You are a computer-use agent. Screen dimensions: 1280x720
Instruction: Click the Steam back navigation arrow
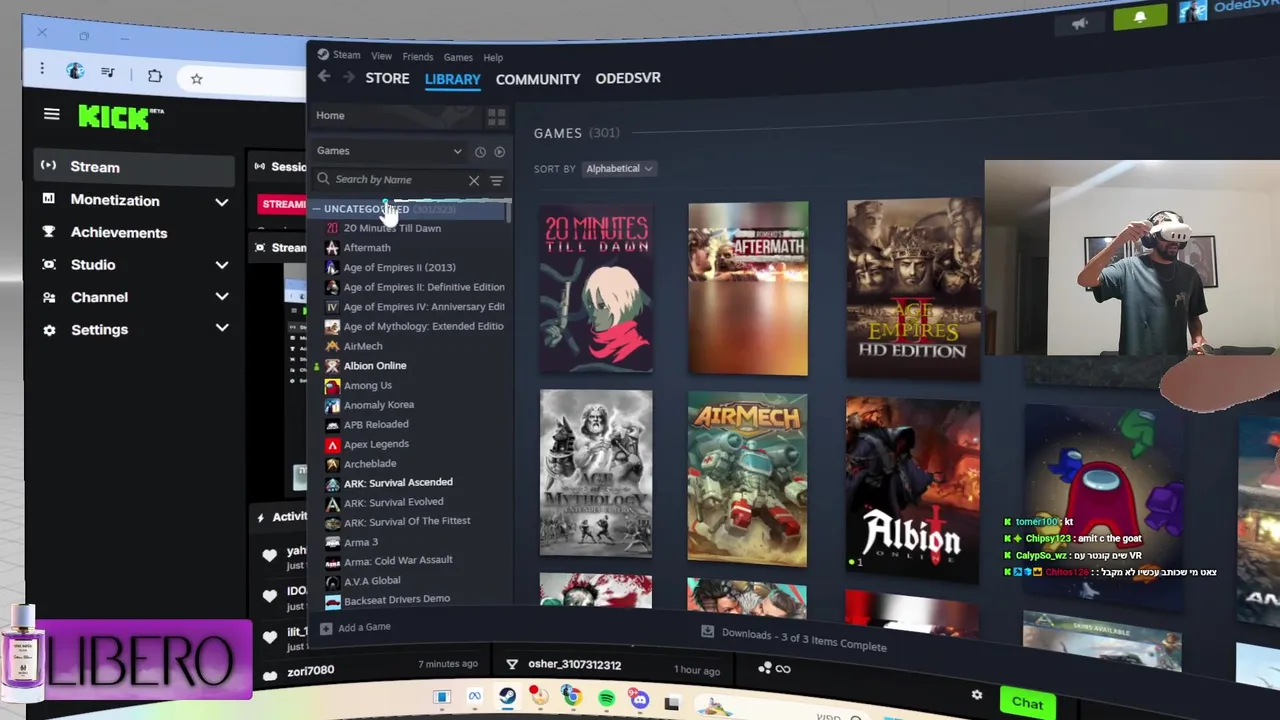point(324,77)
